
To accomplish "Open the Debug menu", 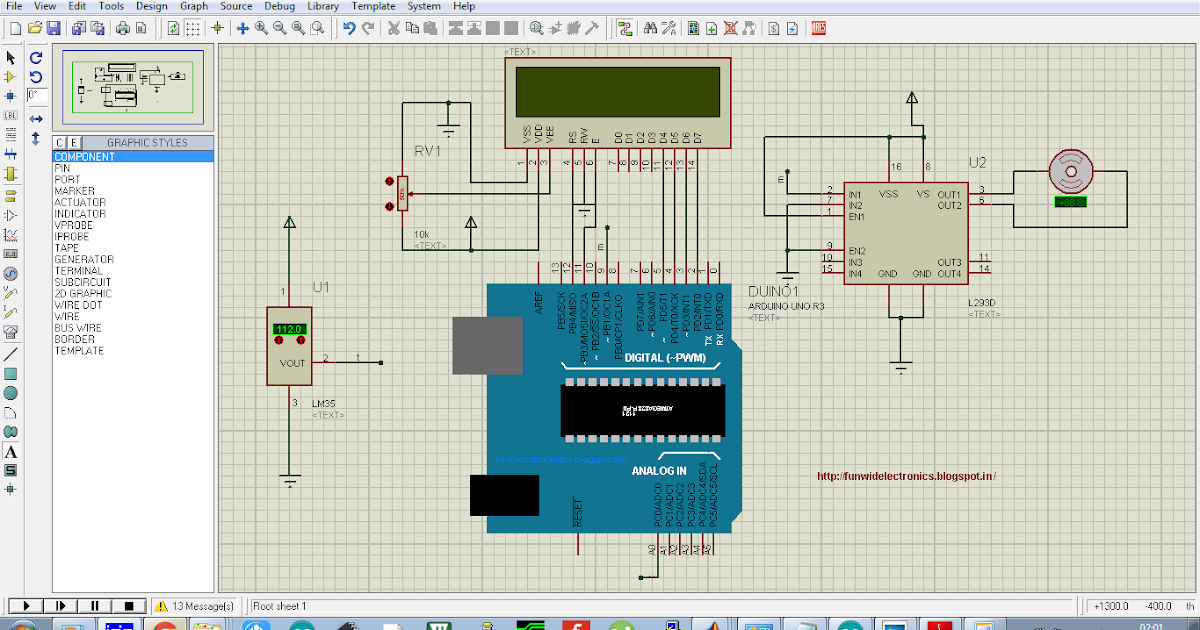I will click(279, 6).
